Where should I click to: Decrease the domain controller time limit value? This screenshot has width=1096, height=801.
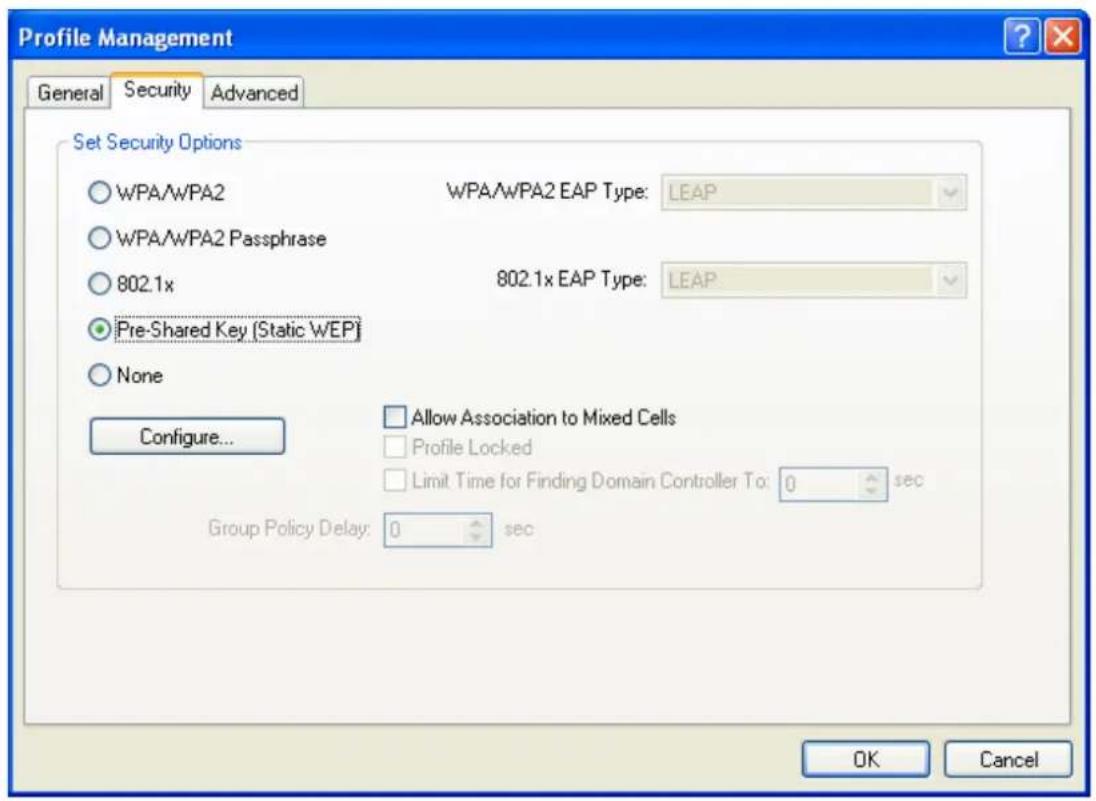872,492
